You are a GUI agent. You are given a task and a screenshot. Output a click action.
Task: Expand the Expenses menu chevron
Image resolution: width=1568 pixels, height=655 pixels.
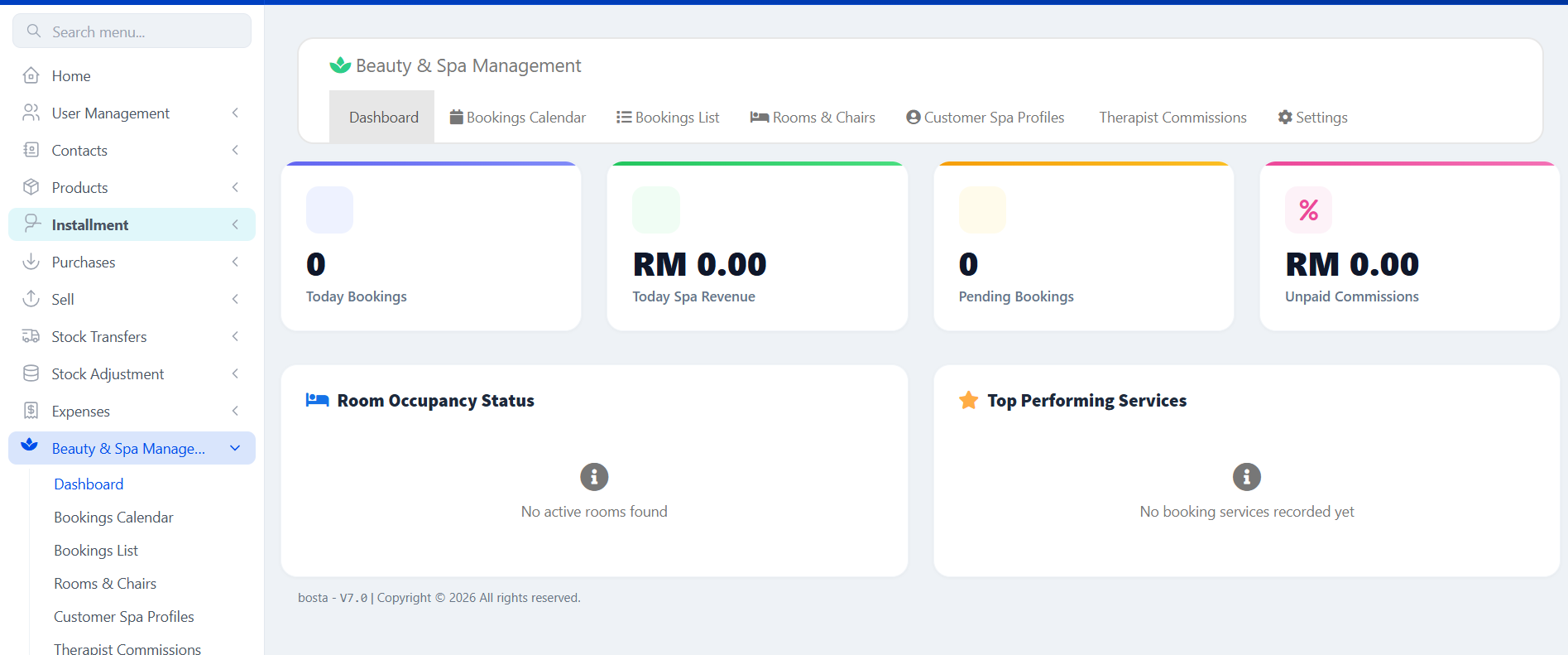pos(236,411)
